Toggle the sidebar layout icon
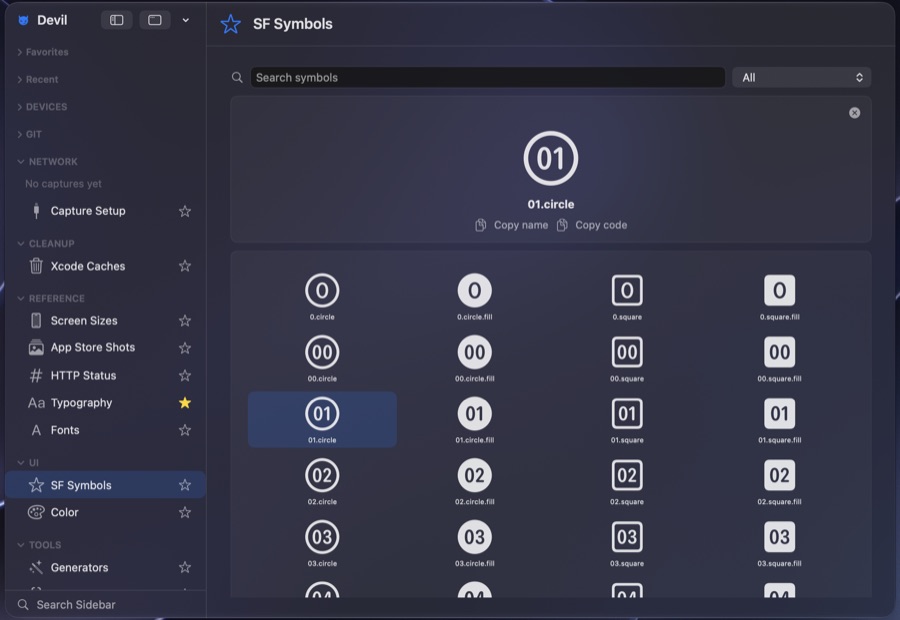This screenshot has height=620, width=900. pyautogui.click(x=117, y=20)
